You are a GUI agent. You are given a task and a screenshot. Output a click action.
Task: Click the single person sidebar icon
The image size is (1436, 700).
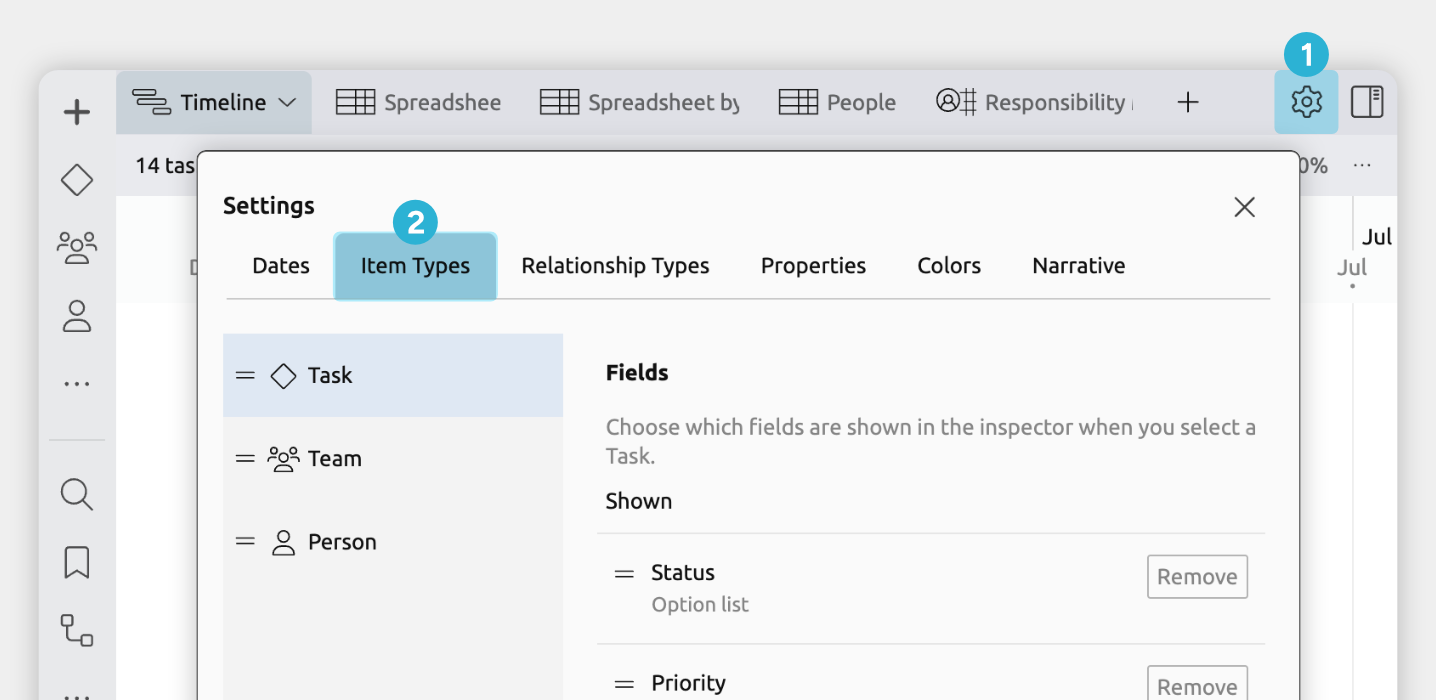click(x=77, y=316)
